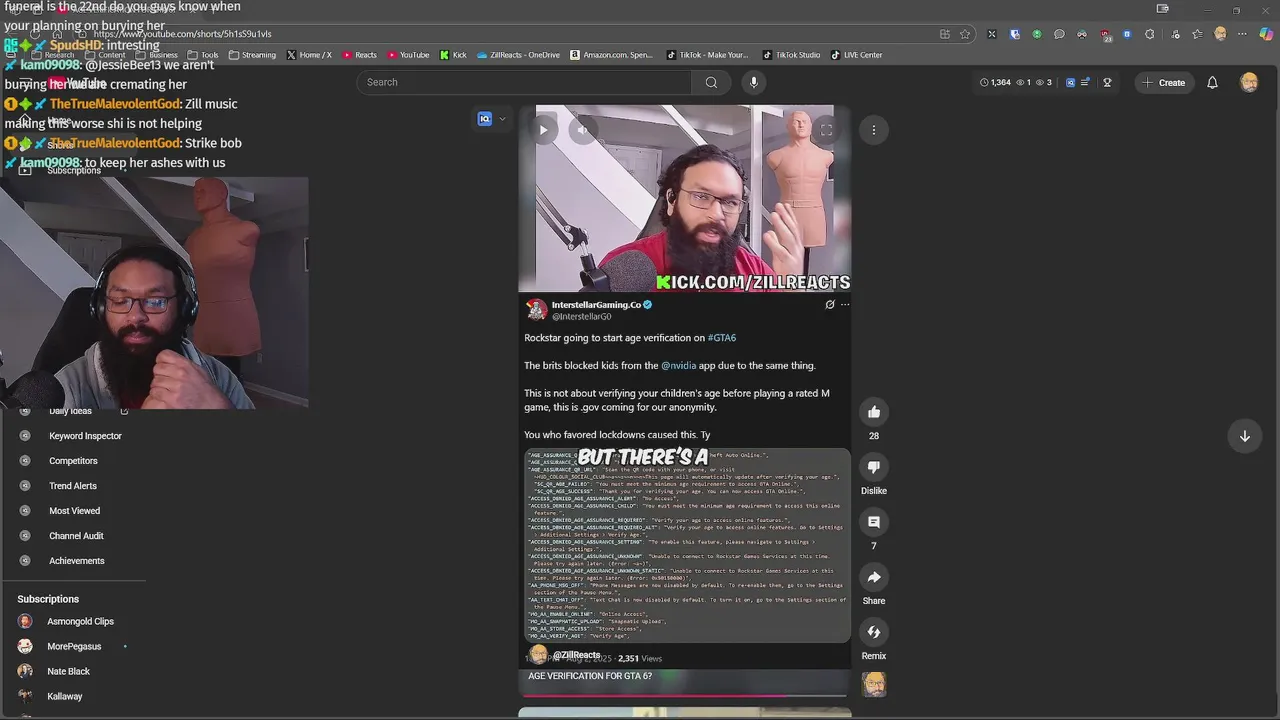Click the sound avatar below Remix
The width and height of the screenshot is (1280, 720).
874,685
